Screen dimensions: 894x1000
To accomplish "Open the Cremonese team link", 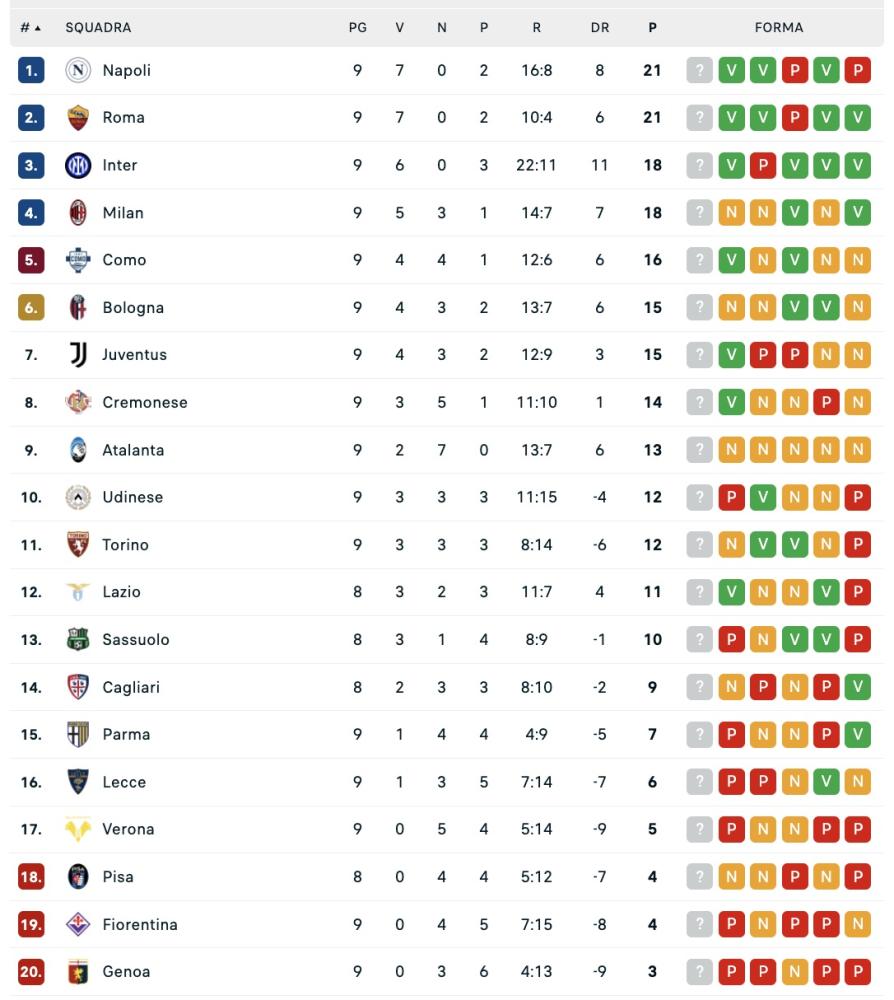I will 145,402.
